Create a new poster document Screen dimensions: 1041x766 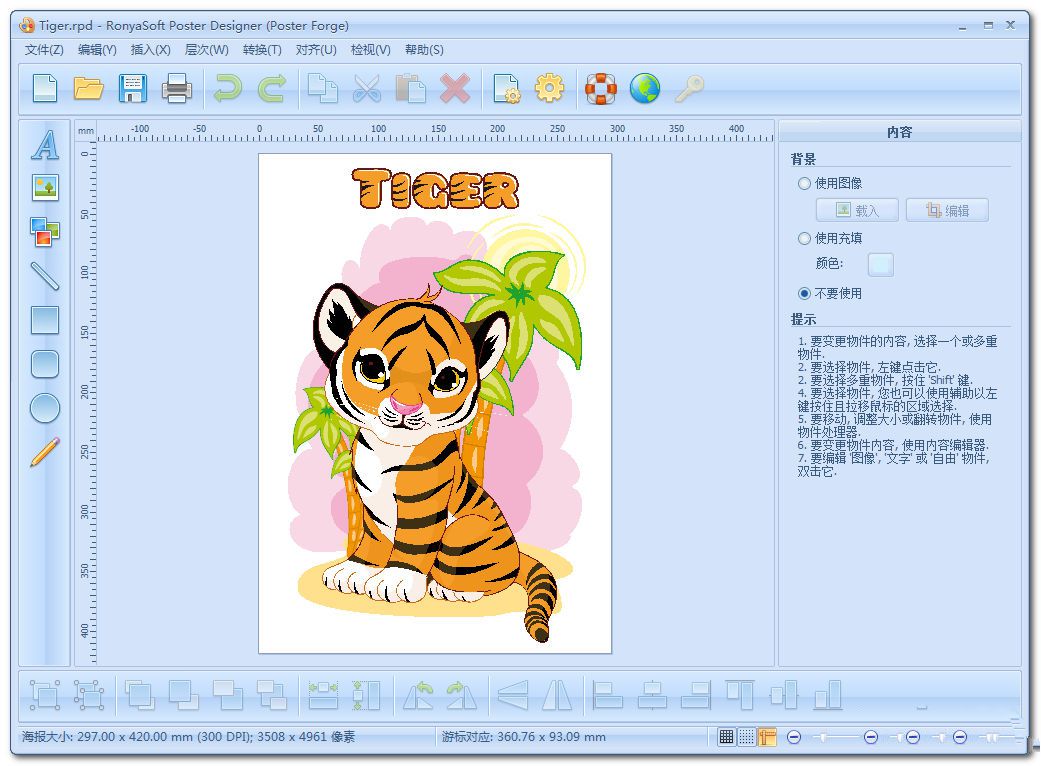pyautogui.click(x=44, y=88)
